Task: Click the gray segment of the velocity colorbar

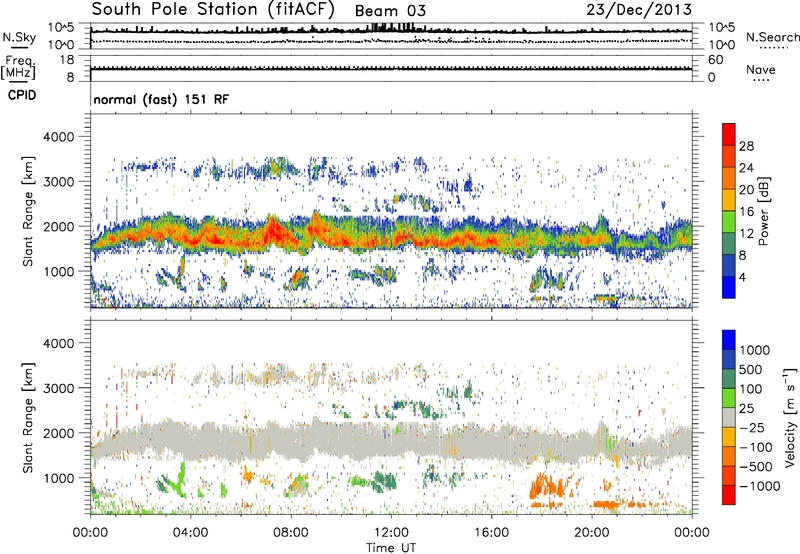Action: 729,417
